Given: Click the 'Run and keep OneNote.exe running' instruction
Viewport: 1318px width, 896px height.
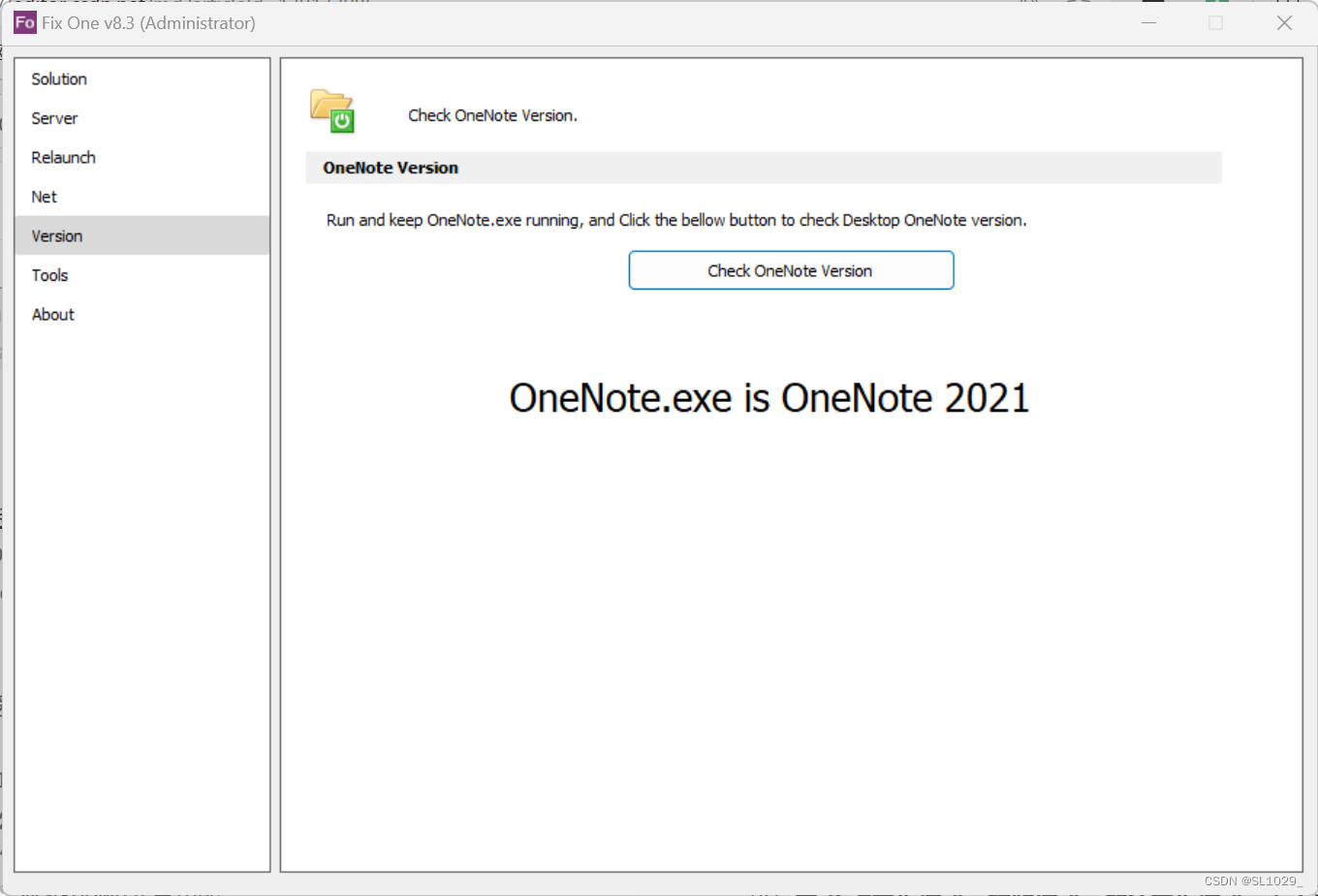Looking at the screenshot, I should click(676, 220).
